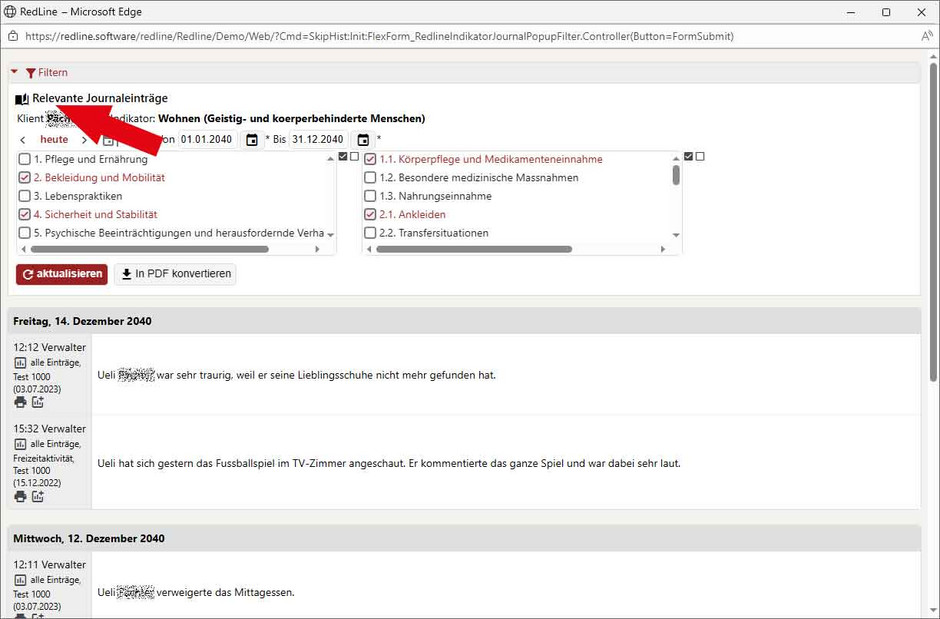The image size is (940, 619).
Task: Check the box for 2.2. Transfersituationen
Action: [x=370, y=233]
